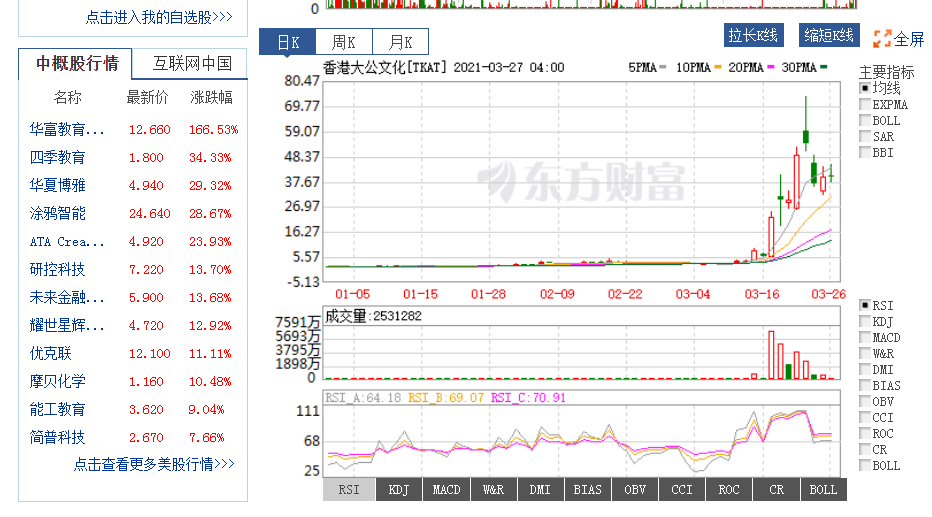Choose CR in the bottom indicator bar
932x517 pixels.
coord(776,490)
